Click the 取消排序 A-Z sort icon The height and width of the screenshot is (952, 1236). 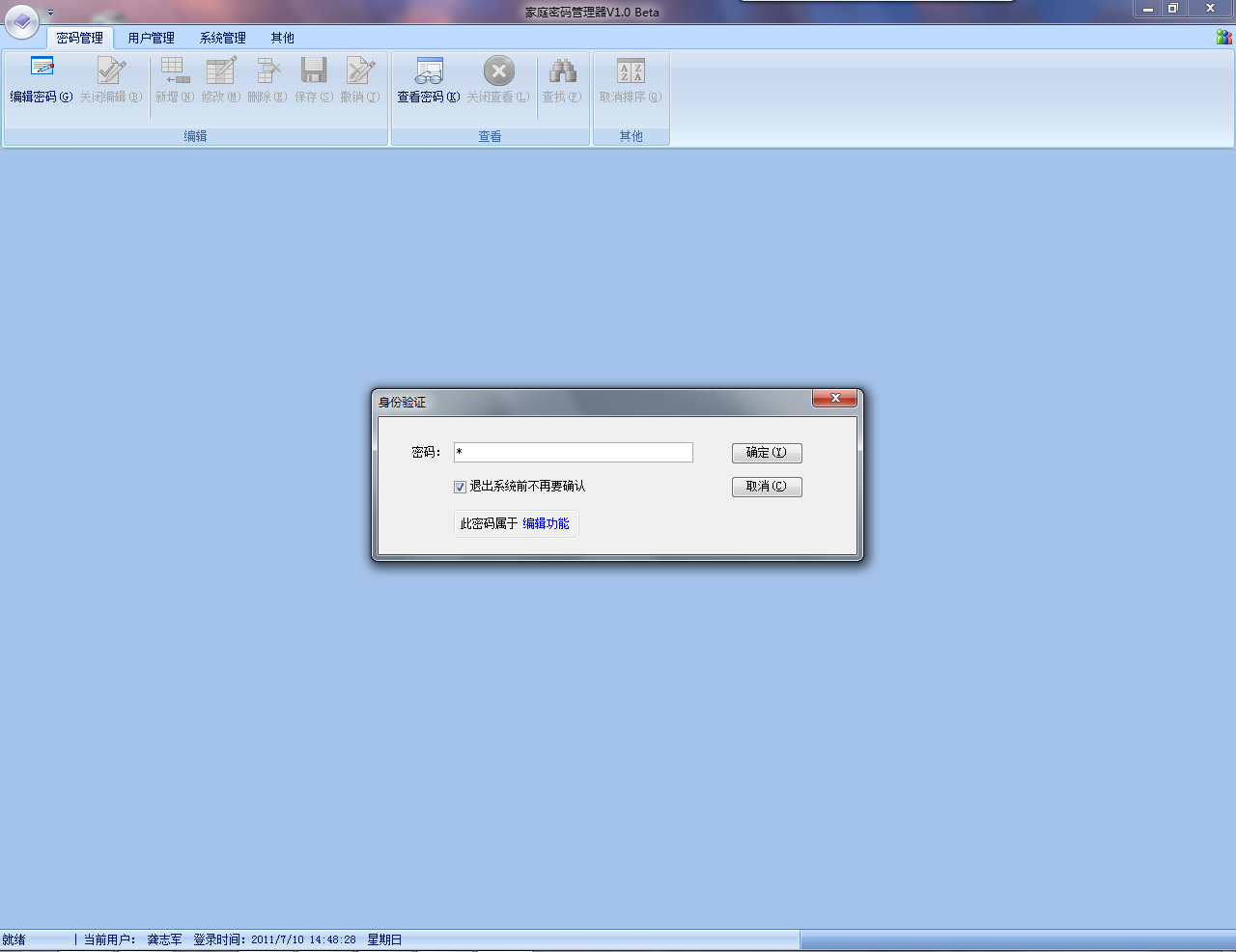631,70
